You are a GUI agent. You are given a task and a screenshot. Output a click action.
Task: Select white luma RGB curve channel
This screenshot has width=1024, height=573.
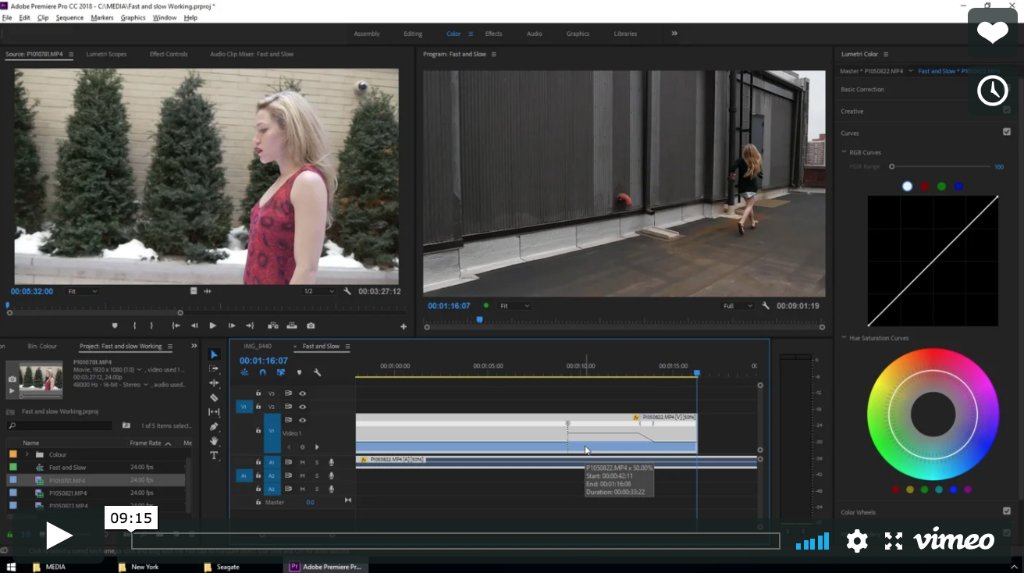coord(907,186)
